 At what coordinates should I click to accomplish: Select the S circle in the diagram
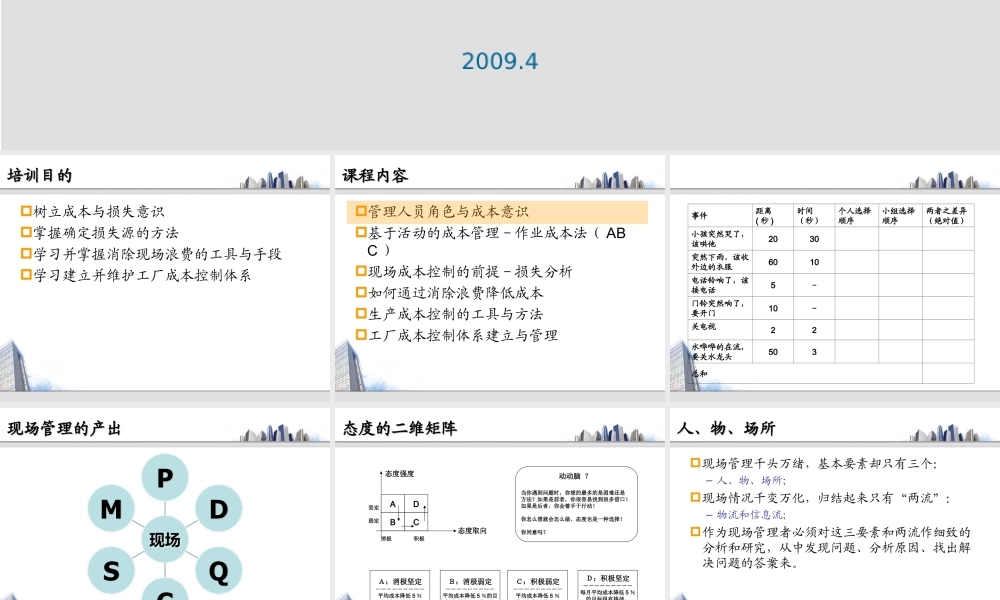tap(111, 572)
